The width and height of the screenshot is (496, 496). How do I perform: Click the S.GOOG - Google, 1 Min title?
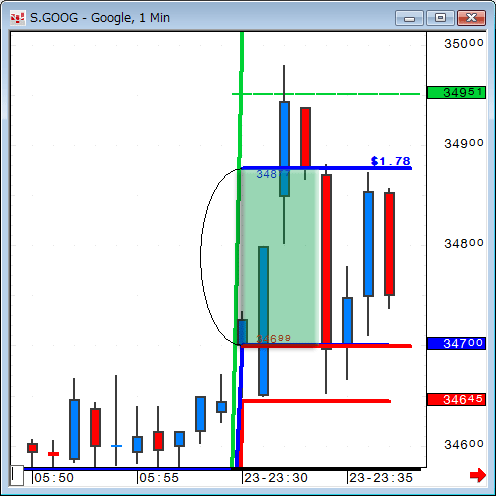coord(100,18)
